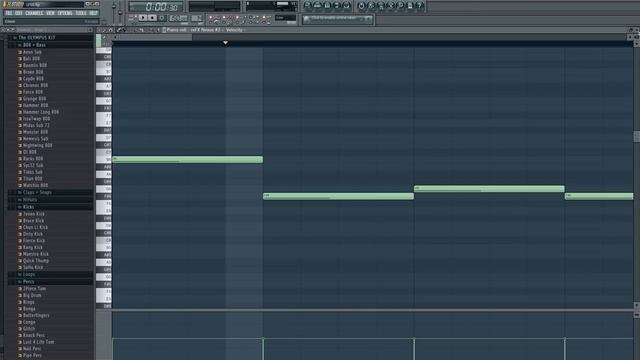Viewport: 640px width, 360px height.
Task: Select the Nemesis Sub sample
Action: point(36,139)
